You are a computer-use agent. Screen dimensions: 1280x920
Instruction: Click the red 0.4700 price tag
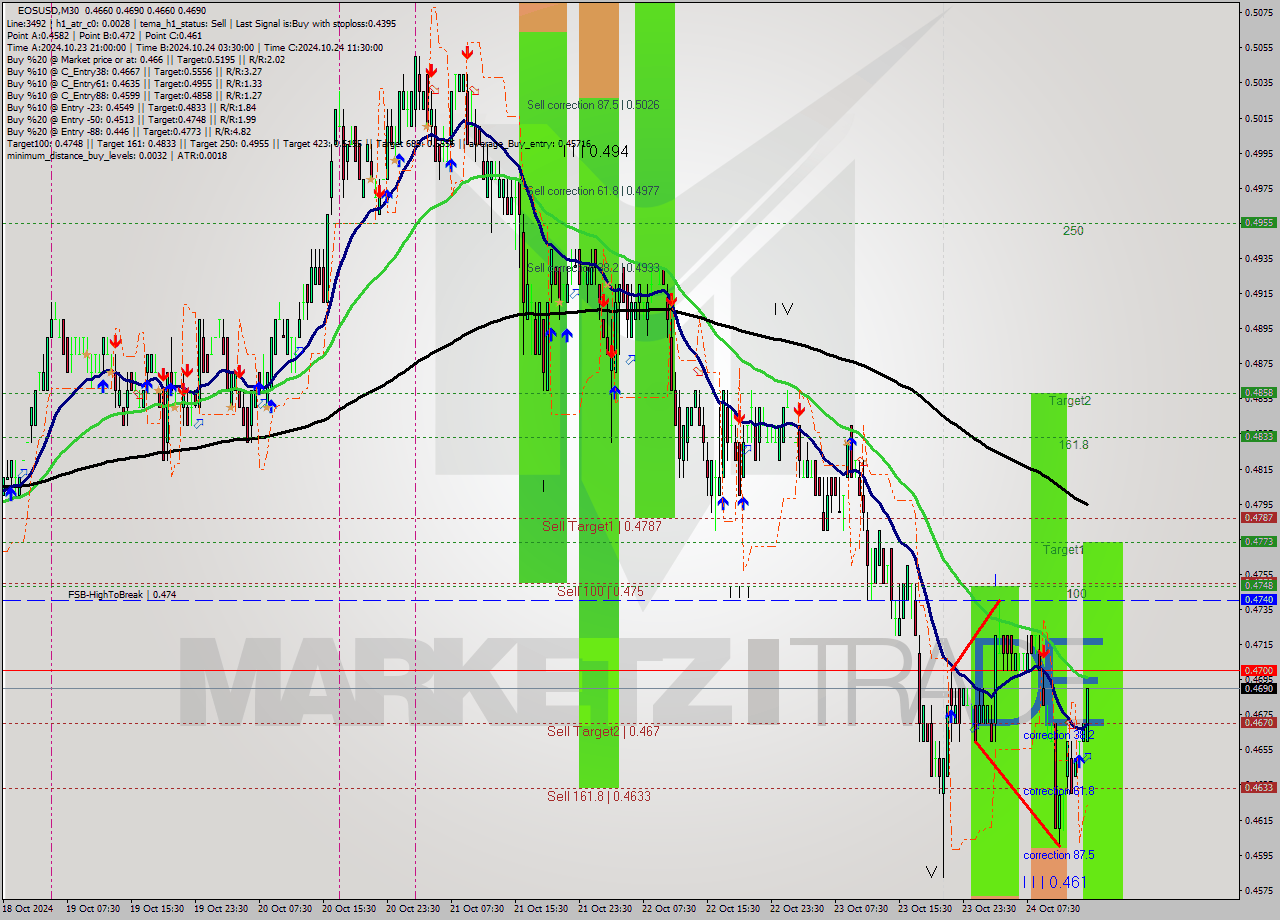[1258, 670]
